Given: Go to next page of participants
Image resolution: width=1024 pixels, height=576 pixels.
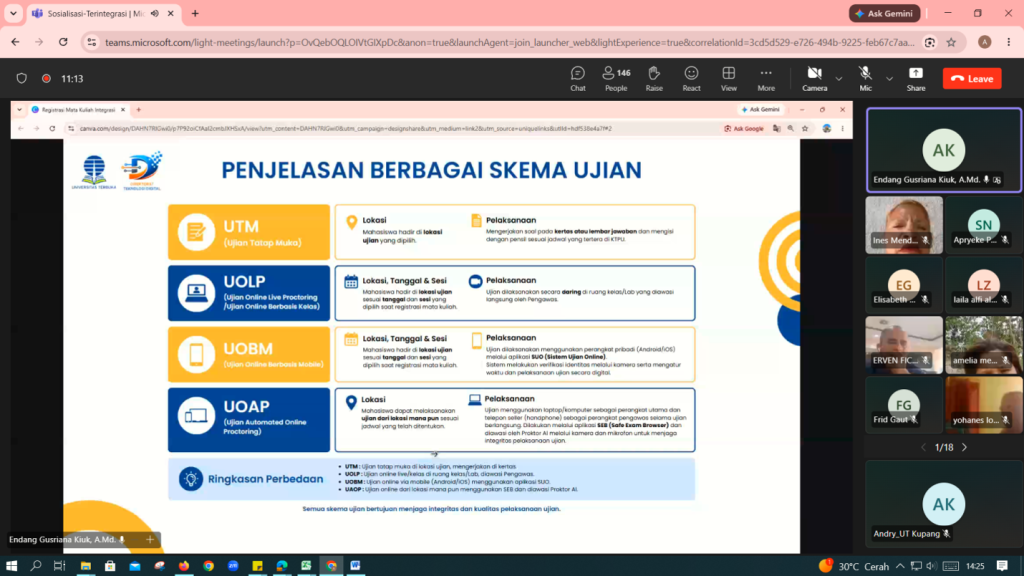Looking at the screenshot, I should coord(965,447).
